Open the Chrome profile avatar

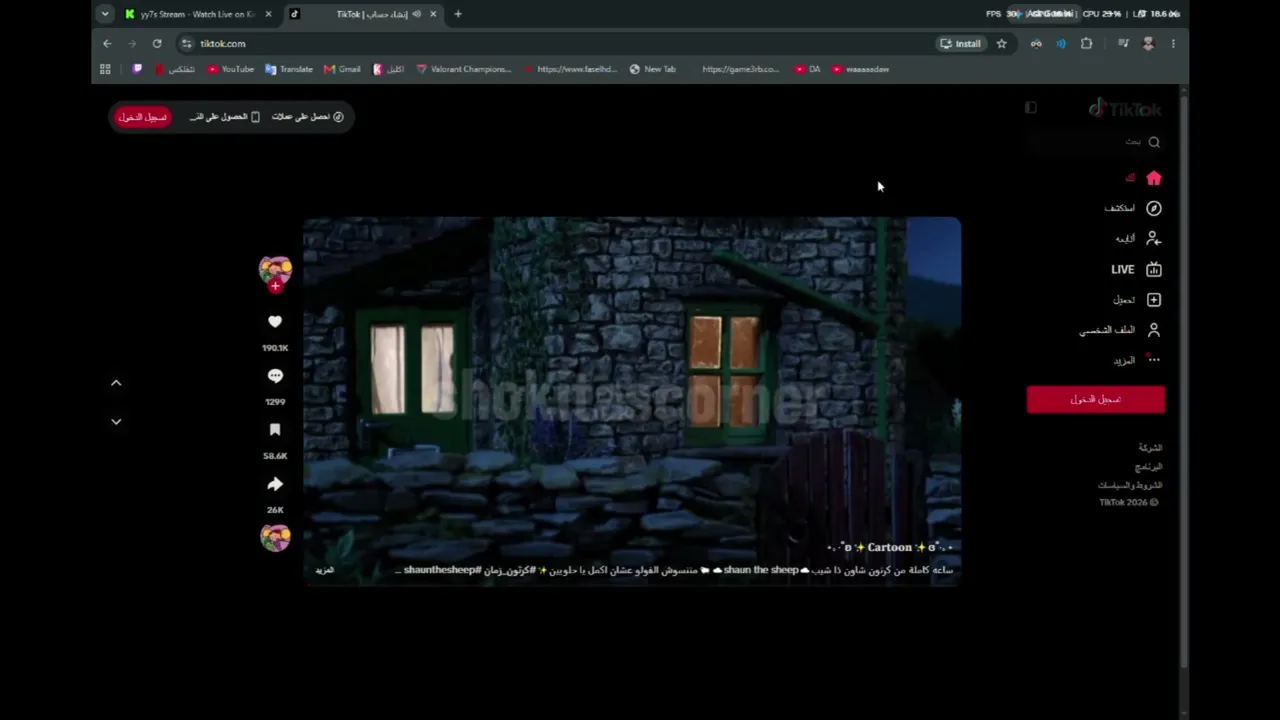pyautogui.click(x=1148, y=44)
